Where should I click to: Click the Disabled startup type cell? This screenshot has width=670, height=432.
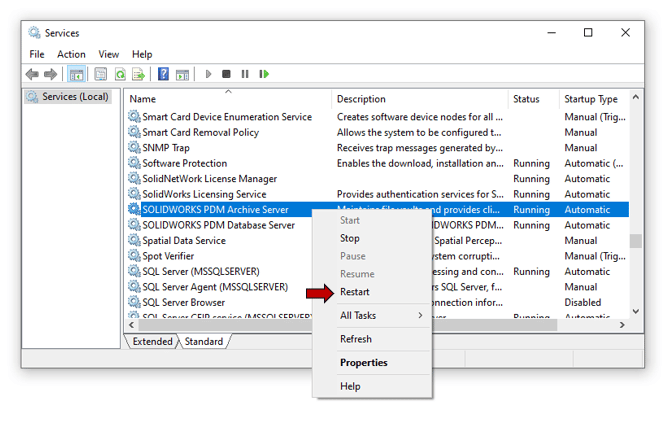tap(582, 302)
